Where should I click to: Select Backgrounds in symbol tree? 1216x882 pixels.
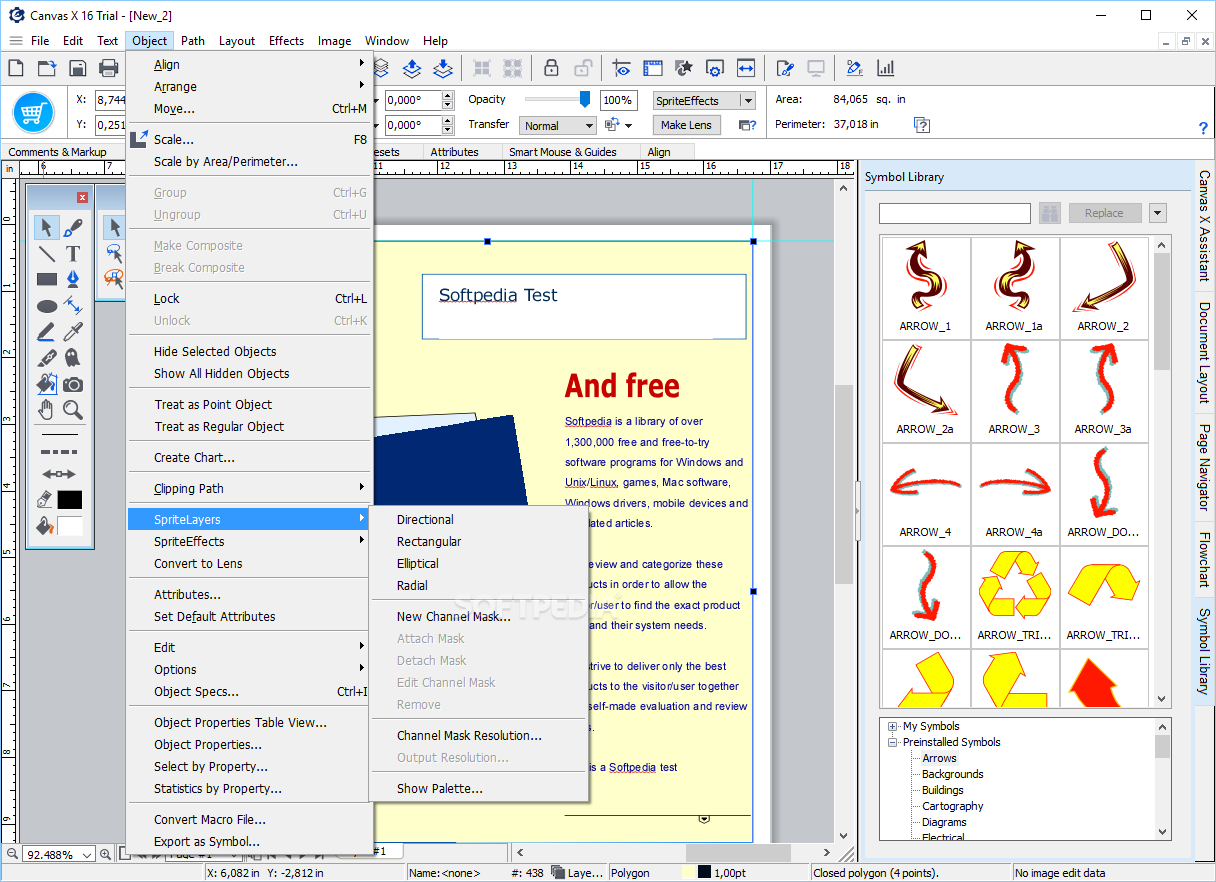[952, 774]
